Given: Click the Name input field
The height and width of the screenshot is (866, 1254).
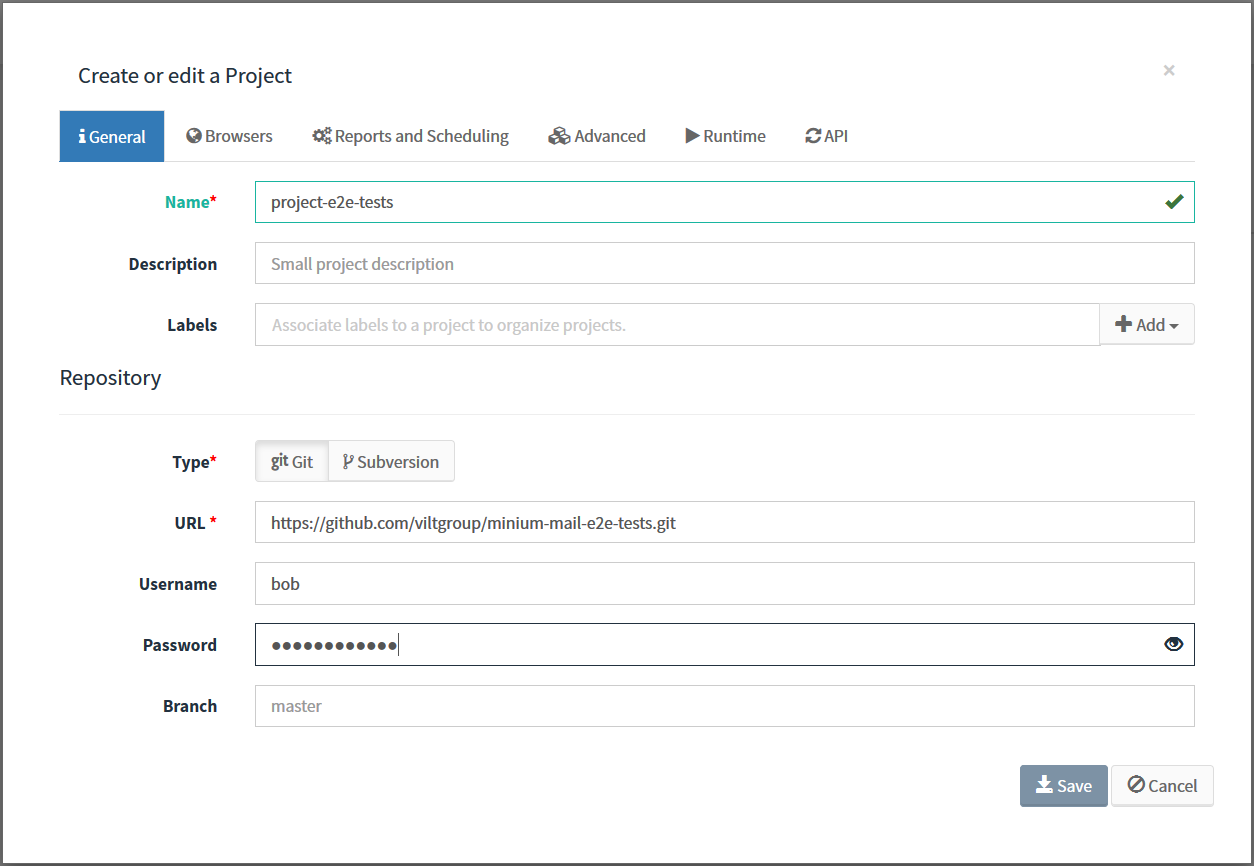Looking at the screenshot, I should (724, 202).
